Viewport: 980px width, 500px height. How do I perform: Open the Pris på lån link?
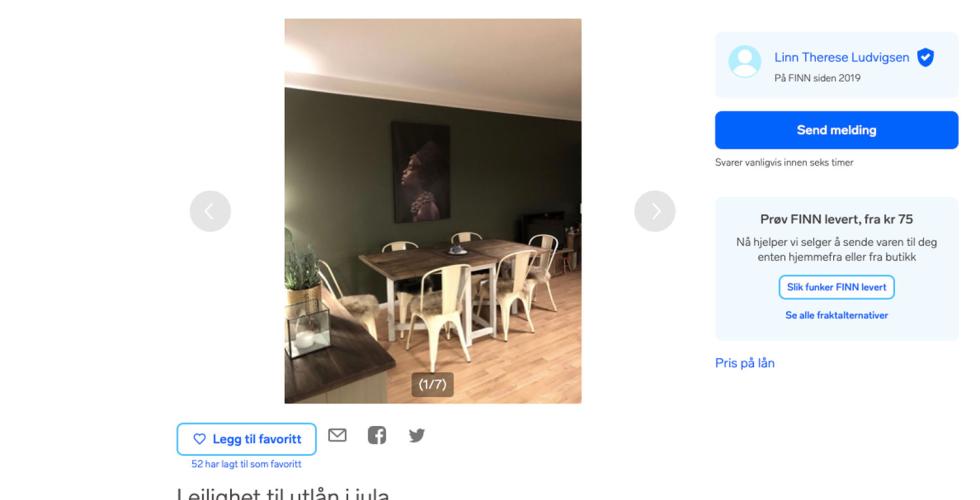745,363
